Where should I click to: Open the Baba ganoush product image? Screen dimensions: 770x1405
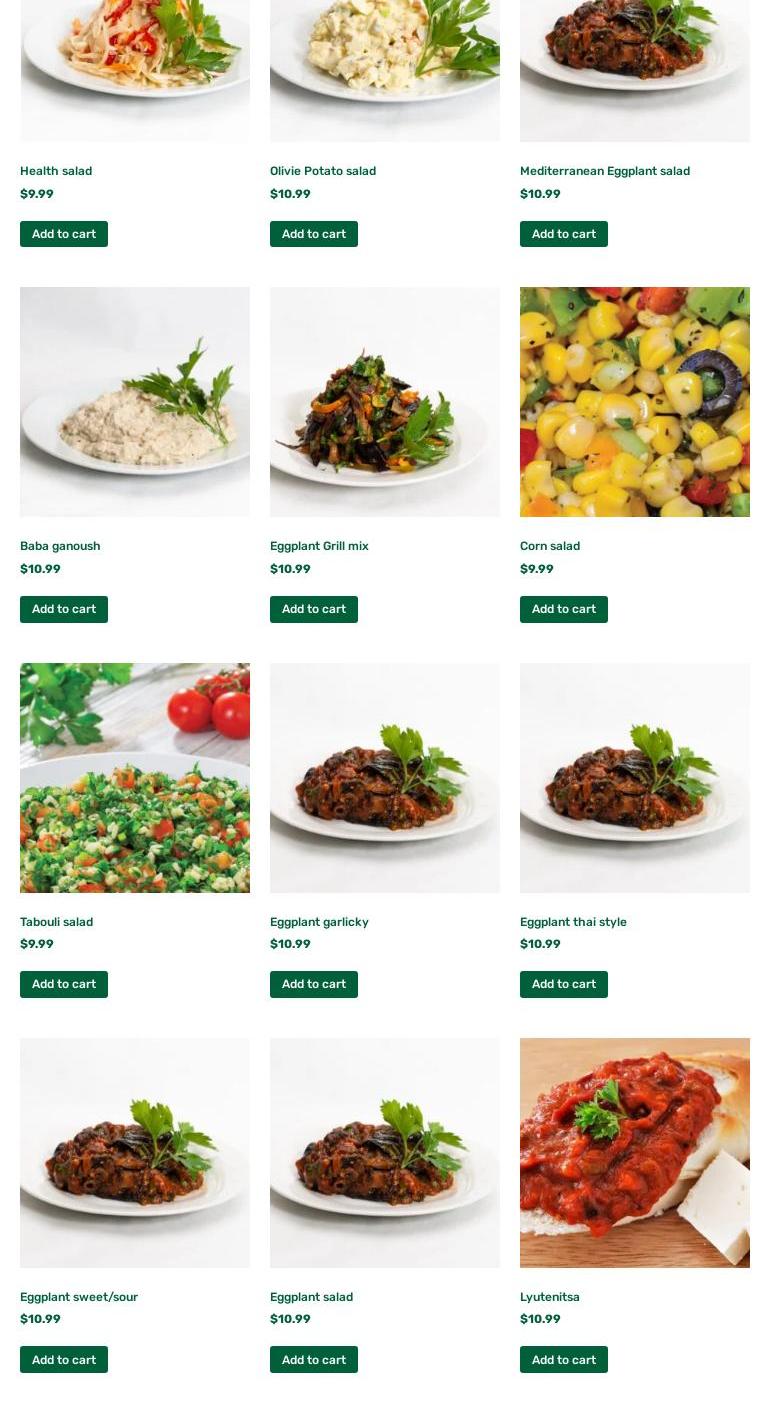[x=135, y=402]
